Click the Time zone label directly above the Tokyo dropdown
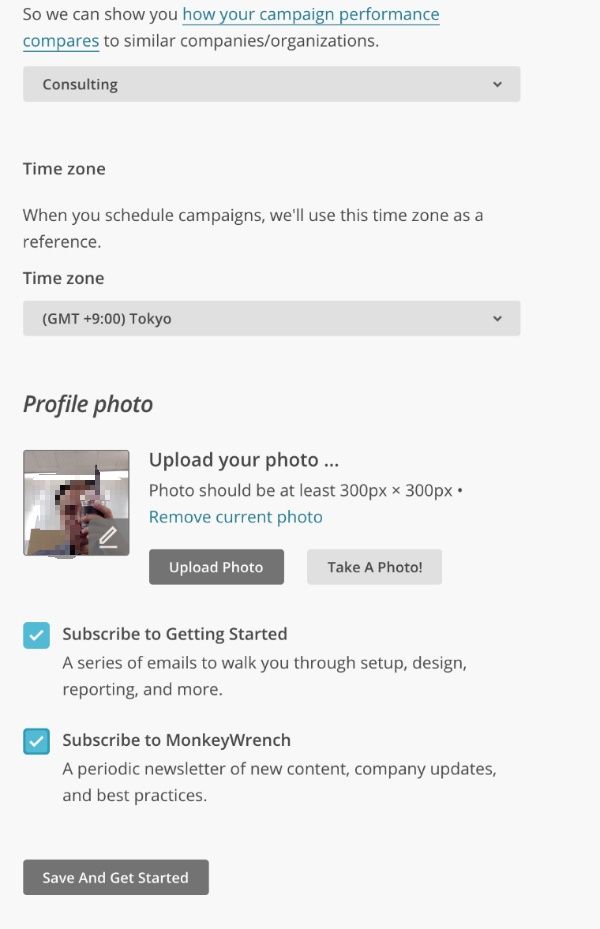This screenshot has width=600, height=929. (63, 278)
